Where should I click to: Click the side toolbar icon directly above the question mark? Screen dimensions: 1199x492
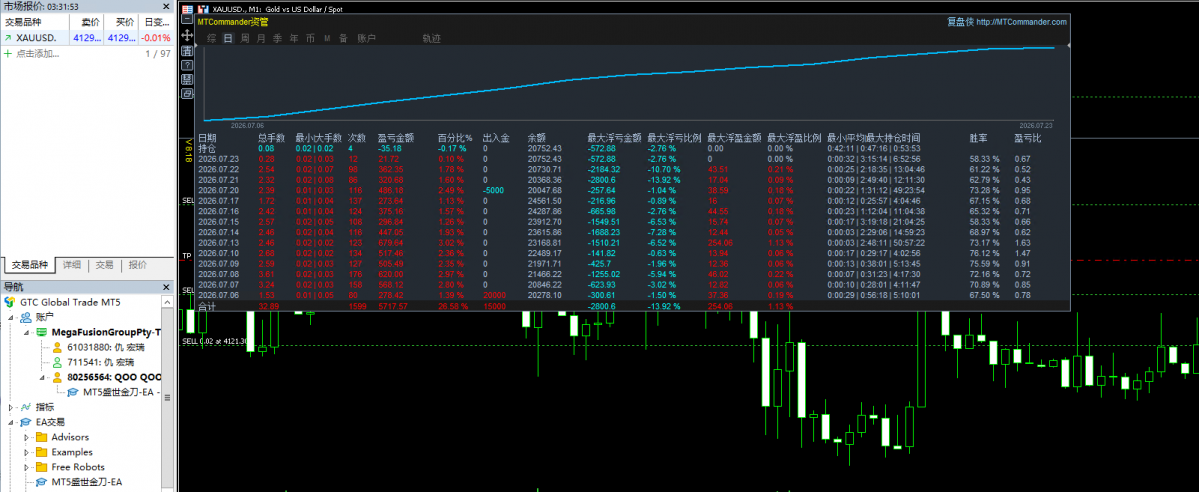187,51
